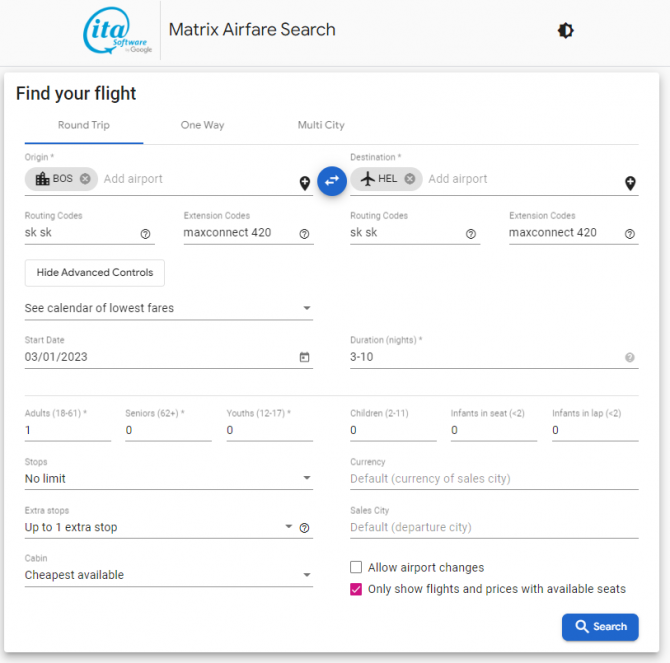
Task: Click Hide Advanced Controls button
Action: (95, 273)
